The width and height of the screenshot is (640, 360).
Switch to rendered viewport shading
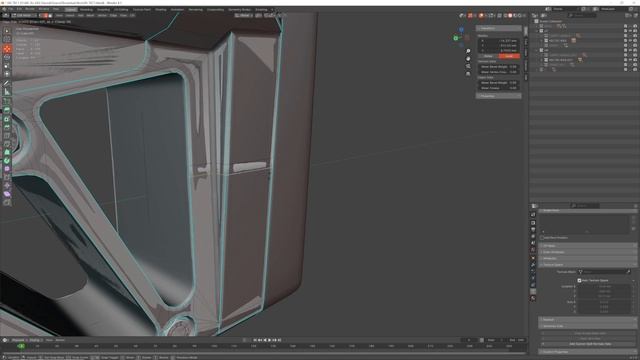pos(520,16)
